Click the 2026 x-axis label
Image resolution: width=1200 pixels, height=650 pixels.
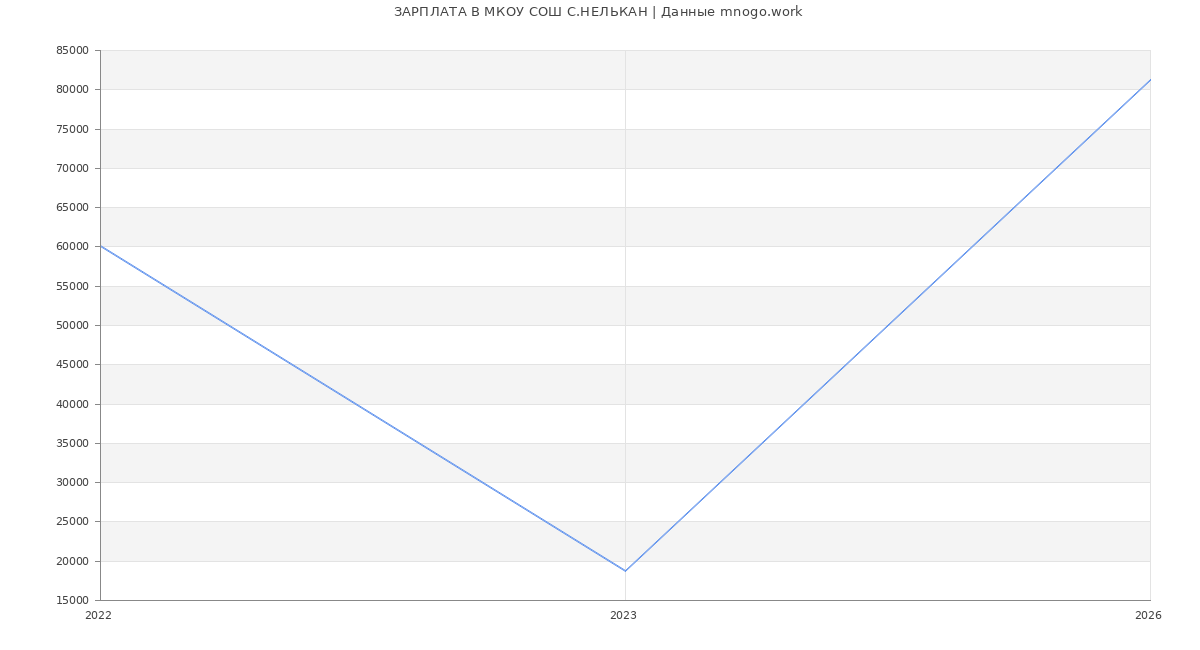click(x=1148, y=616)
